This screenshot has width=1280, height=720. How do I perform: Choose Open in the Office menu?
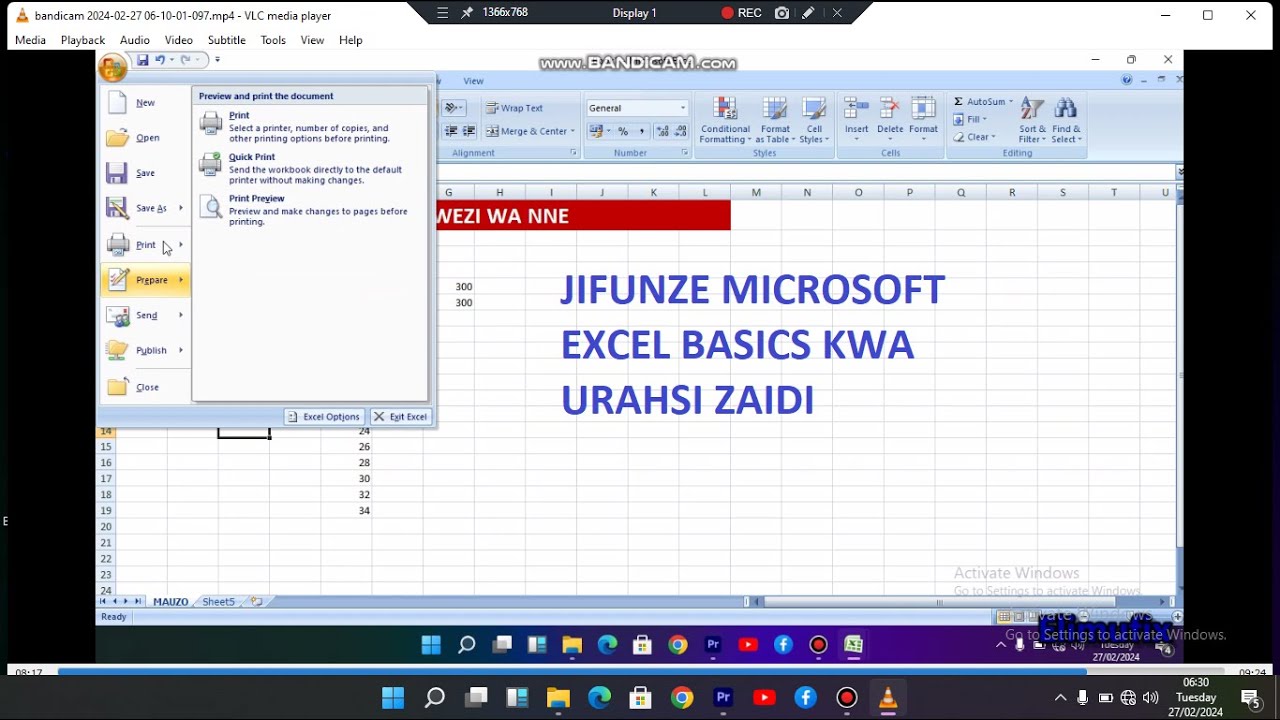tap(145, 138)
